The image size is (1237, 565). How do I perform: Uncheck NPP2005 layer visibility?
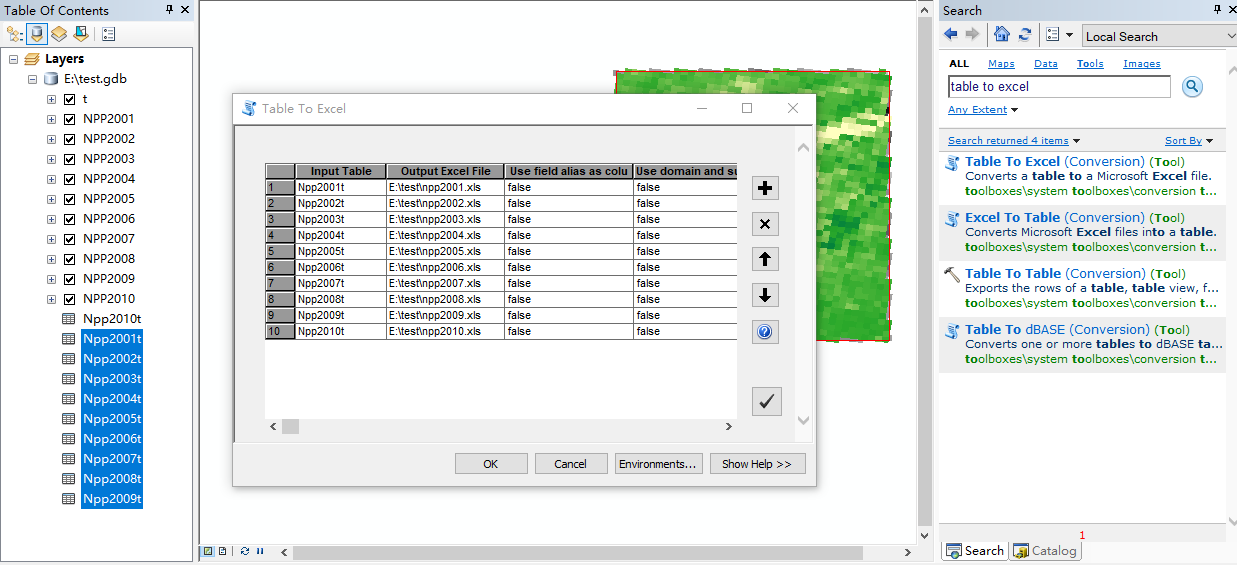[x=69, y=199]
